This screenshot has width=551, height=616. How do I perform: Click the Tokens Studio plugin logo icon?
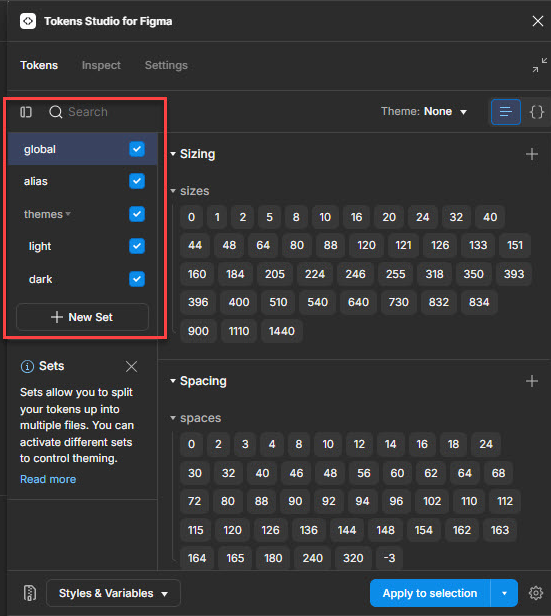coord(28,21)
